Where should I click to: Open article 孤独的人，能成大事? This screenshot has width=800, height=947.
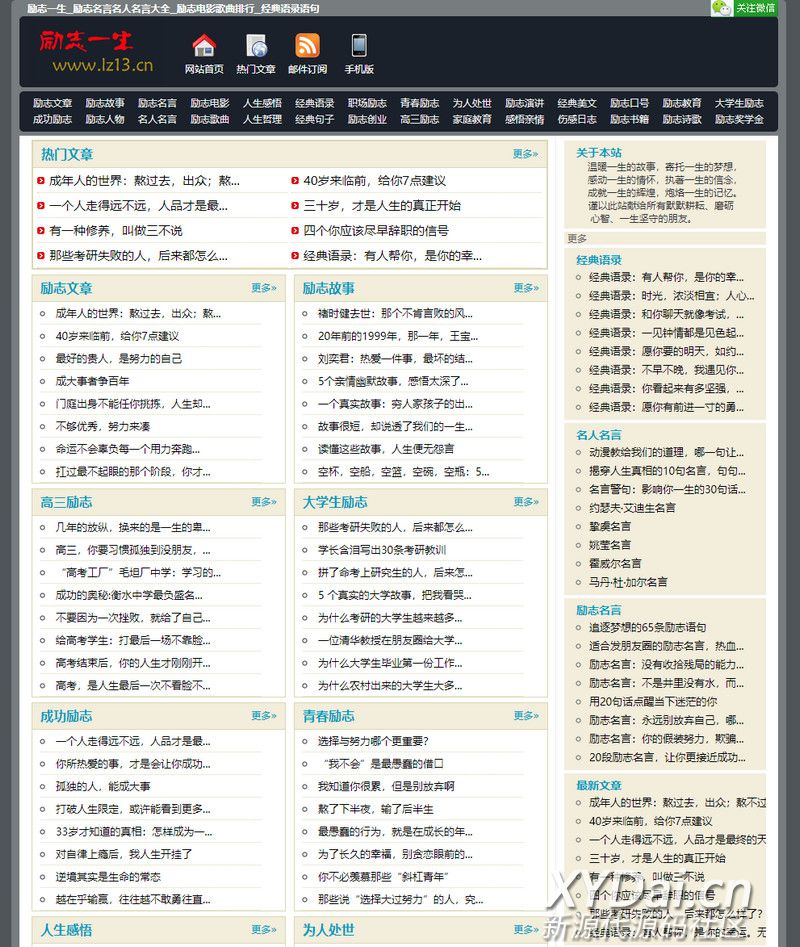[x=103, y=786]
